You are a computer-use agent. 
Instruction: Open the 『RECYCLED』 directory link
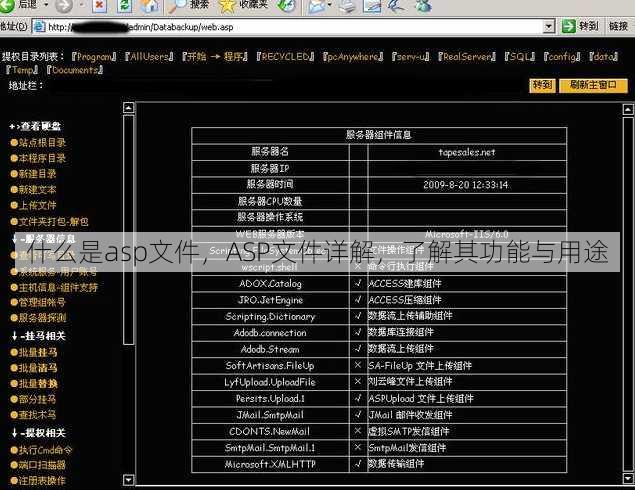(285, 56)
